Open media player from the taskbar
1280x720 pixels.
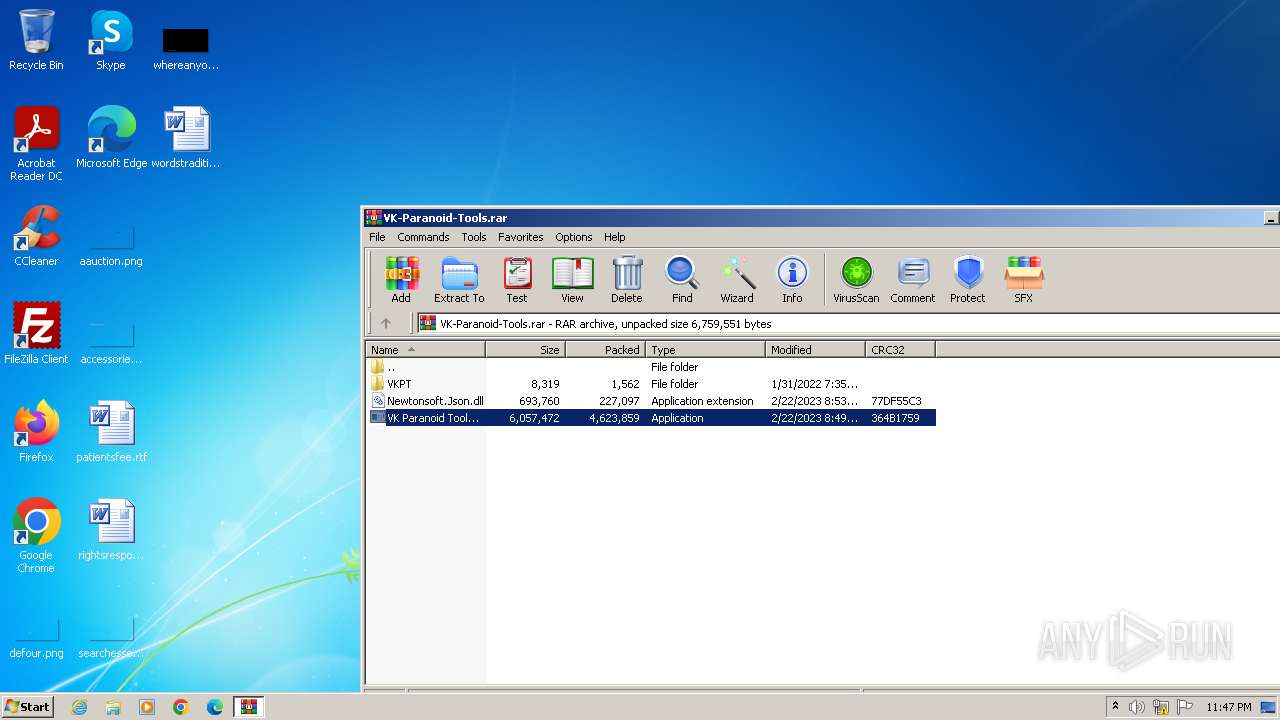coord(147,707)
